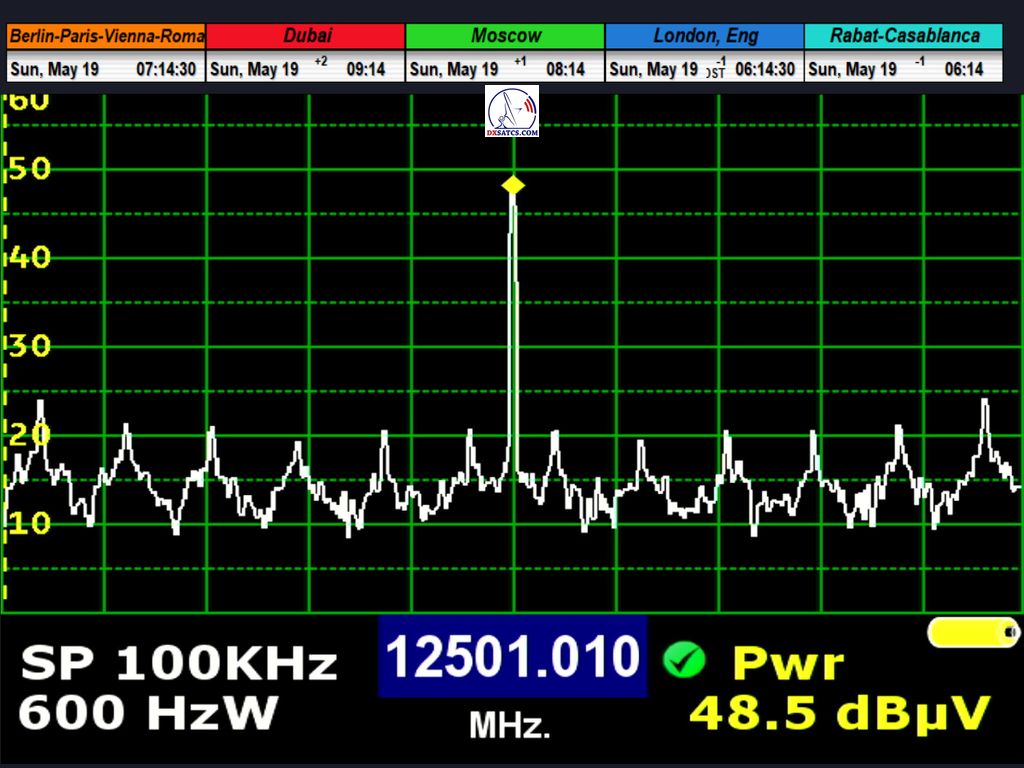Click the 48.5 dBµV power reading
Viewport: 1024px width, 768px height.
[840, 712]
